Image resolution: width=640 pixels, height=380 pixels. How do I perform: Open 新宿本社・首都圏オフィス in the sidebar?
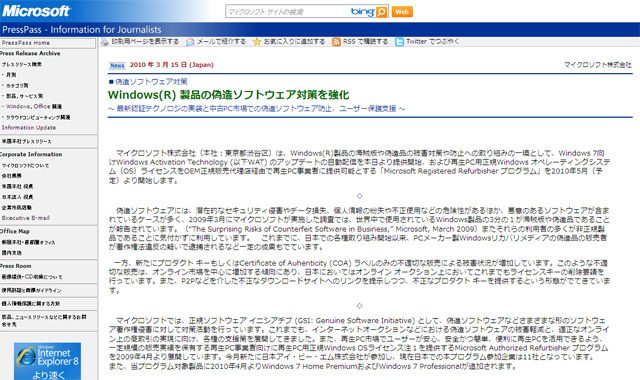(x=28, y=242)
